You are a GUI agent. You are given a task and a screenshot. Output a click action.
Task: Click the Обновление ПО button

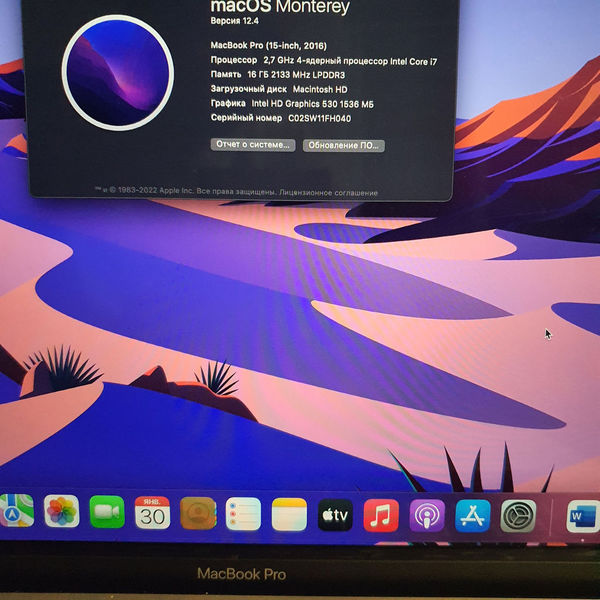point(344,145)
